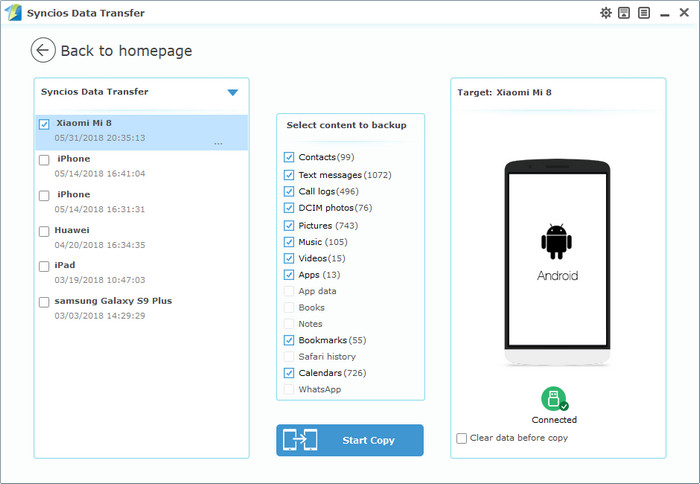Click the phone transfer icon on Start Copy
Viewport: 700px width, 484px height.
coord(300,440)
